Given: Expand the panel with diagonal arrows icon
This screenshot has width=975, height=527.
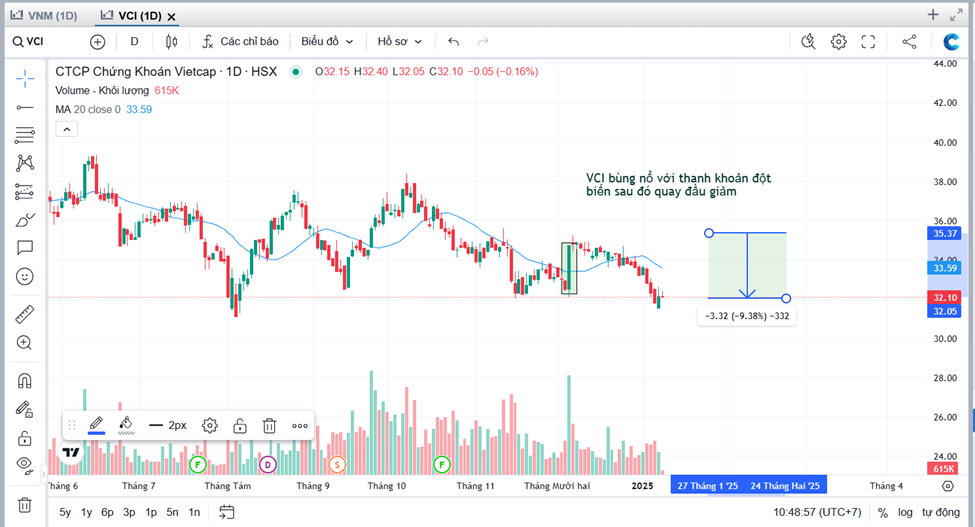Looking at the screenshot, I should (x=956, y=15).
